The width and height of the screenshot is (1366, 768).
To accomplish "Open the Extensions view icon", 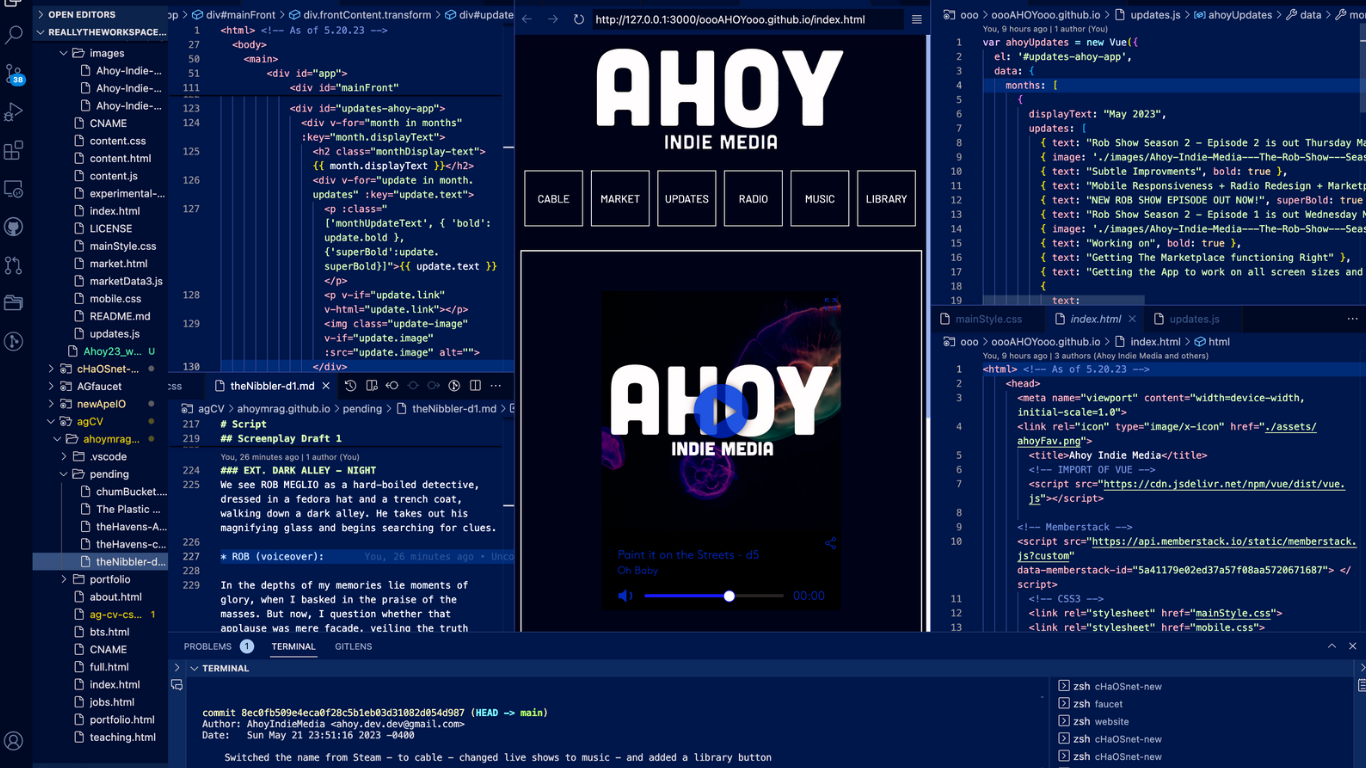I will [14, 150].
